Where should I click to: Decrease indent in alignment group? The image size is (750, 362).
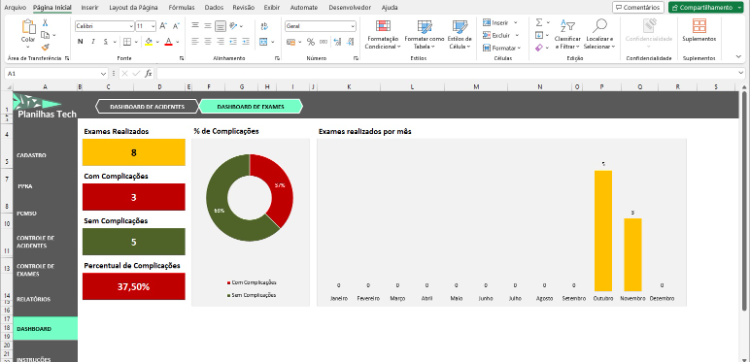[x=233, y=42]
